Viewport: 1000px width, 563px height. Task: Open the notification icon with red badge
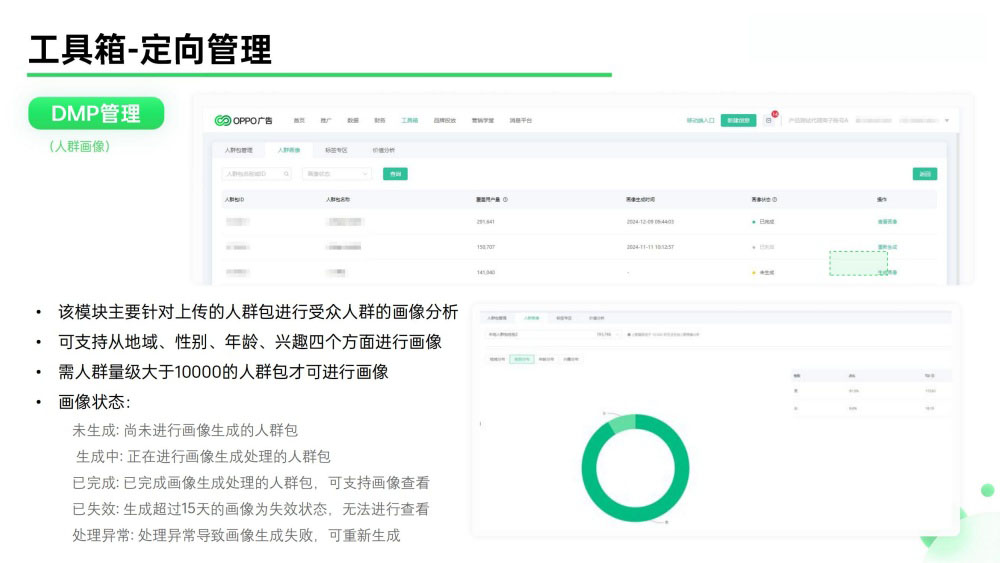click(769, 120)
